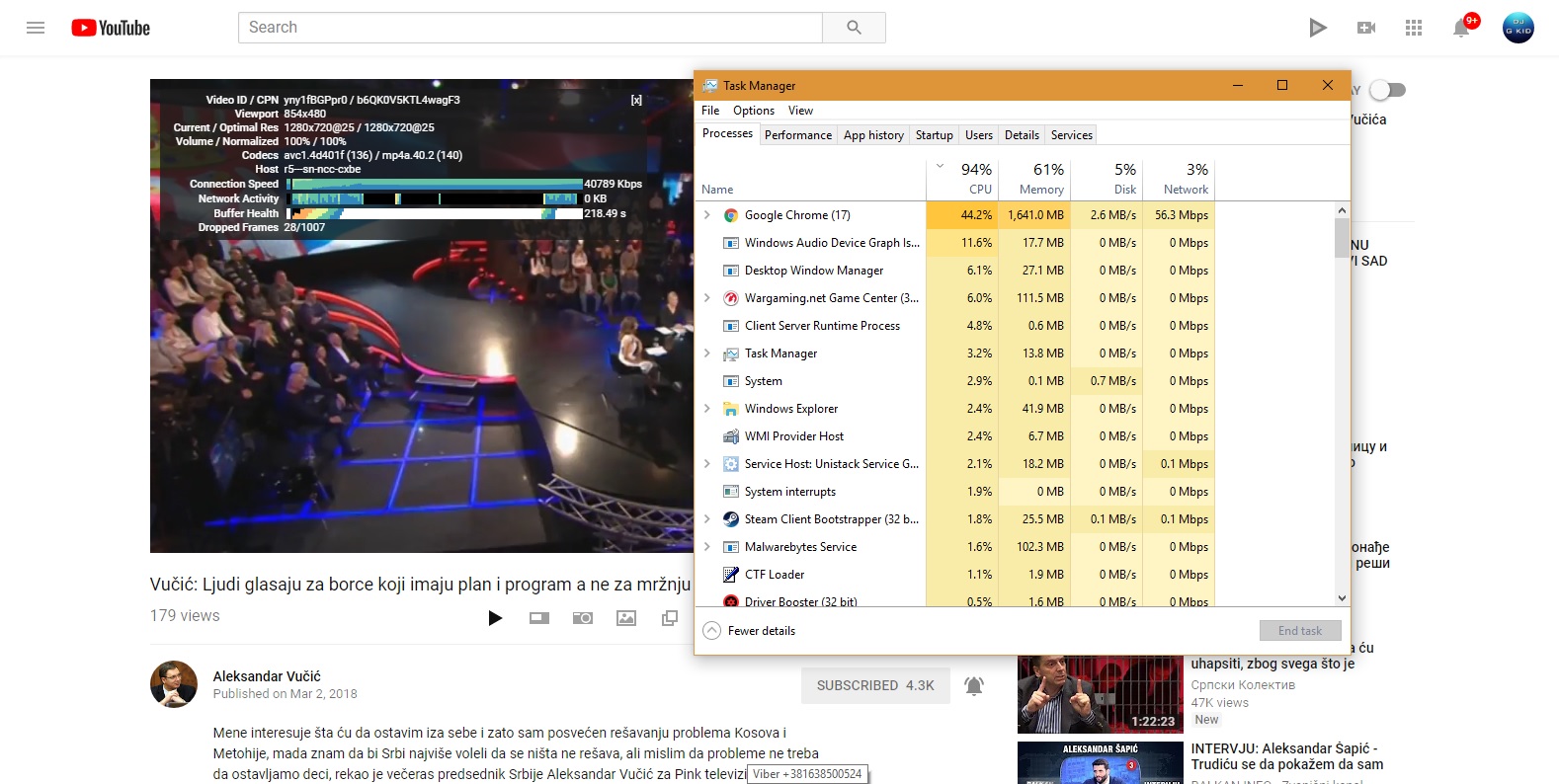Expand the Malwarebytes Service group

(707, 546)
